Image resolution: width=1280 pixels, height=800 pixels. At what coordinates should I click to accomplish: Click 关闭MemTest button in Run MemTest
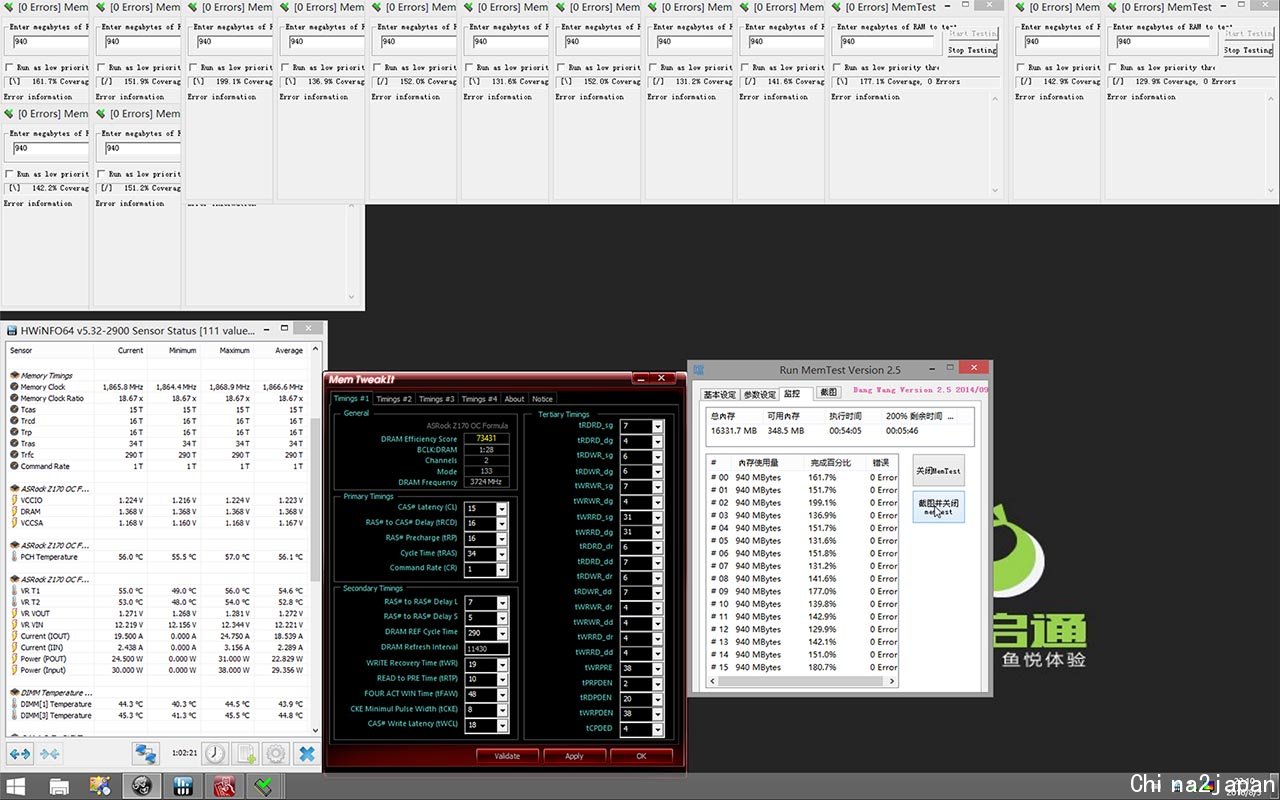coord(938,471)
